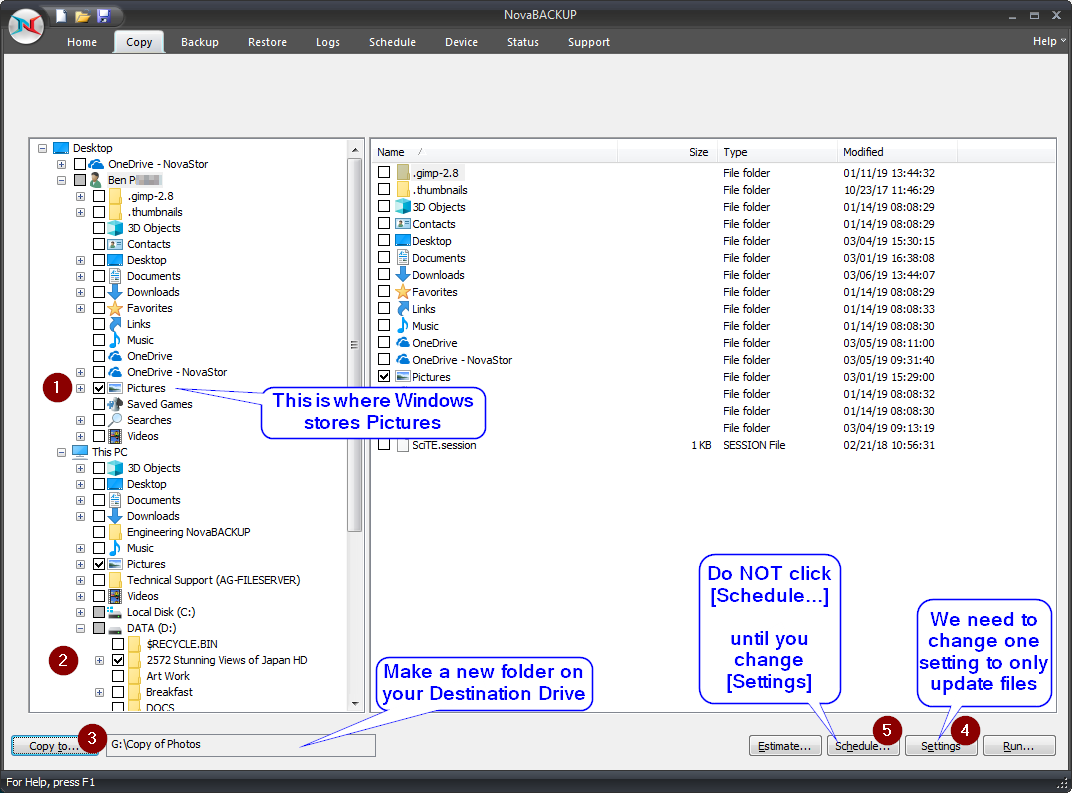Click the Saved Games icon in the tree

[x=116, y=404]
